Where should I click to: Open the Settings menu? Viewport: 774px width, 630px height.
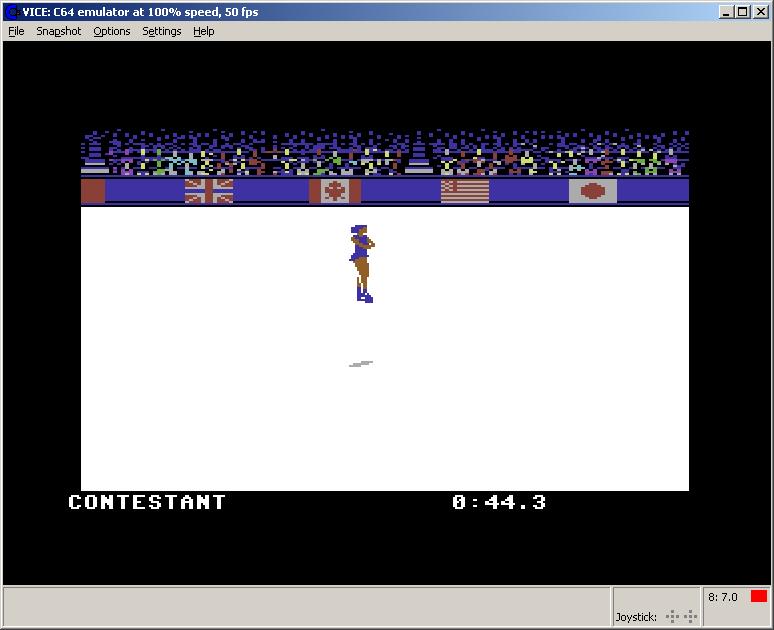point(161,31)
